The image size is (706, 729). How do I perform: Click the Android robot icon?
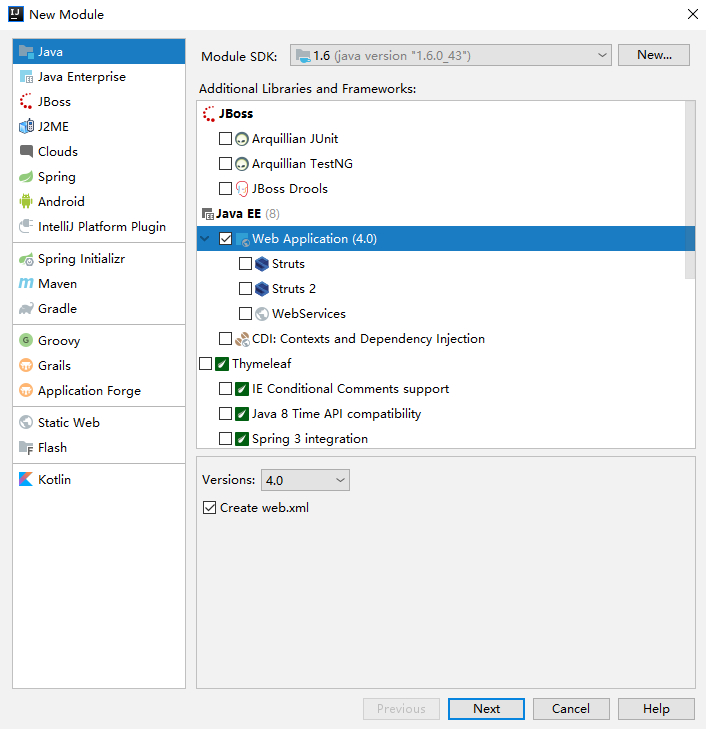pos(26,202)
